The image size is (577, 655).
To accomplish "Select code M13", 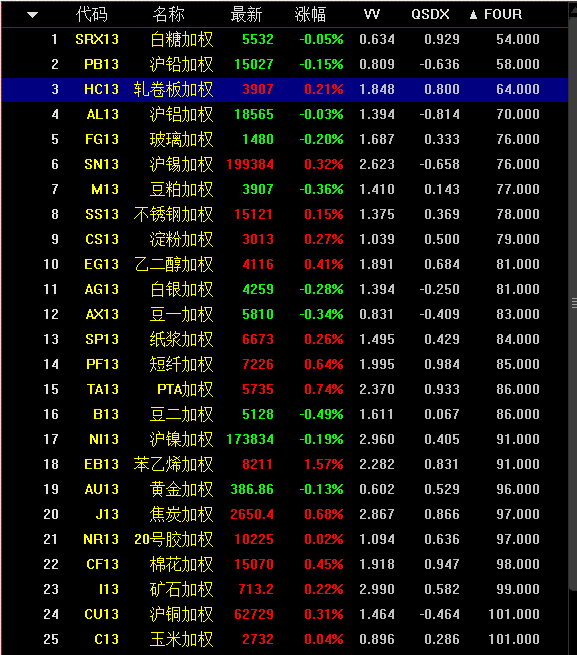I will click(x=105, y=189).
